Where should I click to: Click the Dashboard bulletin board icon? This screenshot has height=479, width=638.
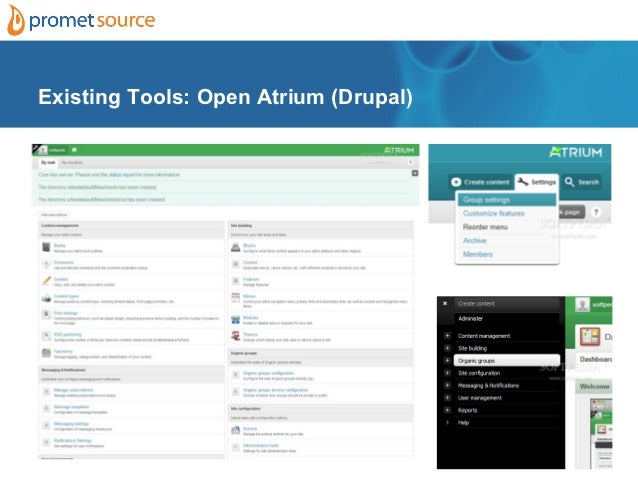(x=590, y=337)
